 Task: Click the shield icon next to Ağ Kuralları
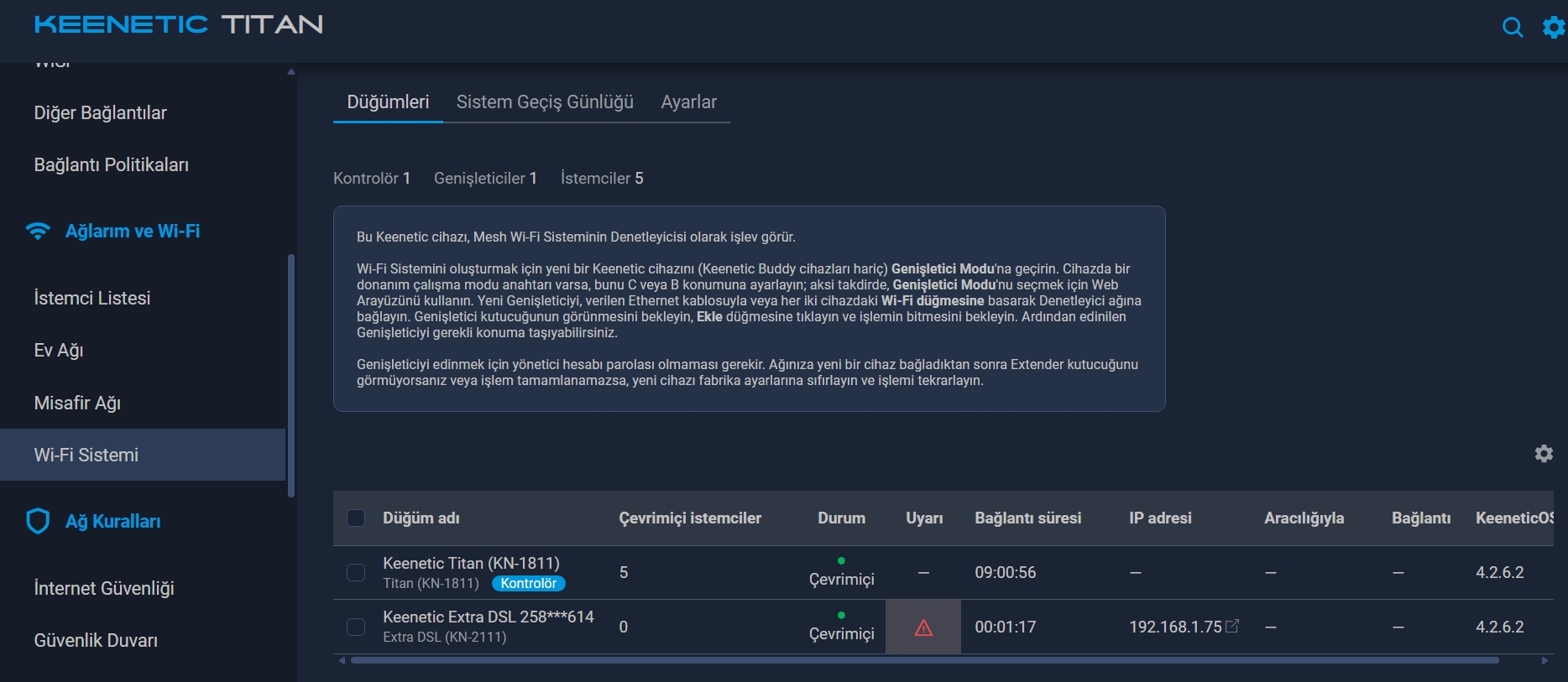[x=38, y=521]
